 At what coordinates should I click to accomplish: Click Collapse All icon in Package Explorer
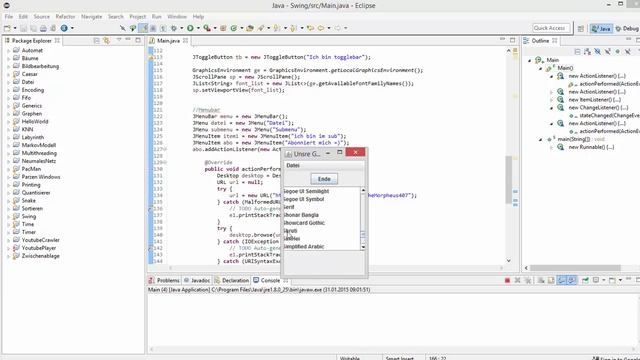pyautogui.click(x=96, y=40)
